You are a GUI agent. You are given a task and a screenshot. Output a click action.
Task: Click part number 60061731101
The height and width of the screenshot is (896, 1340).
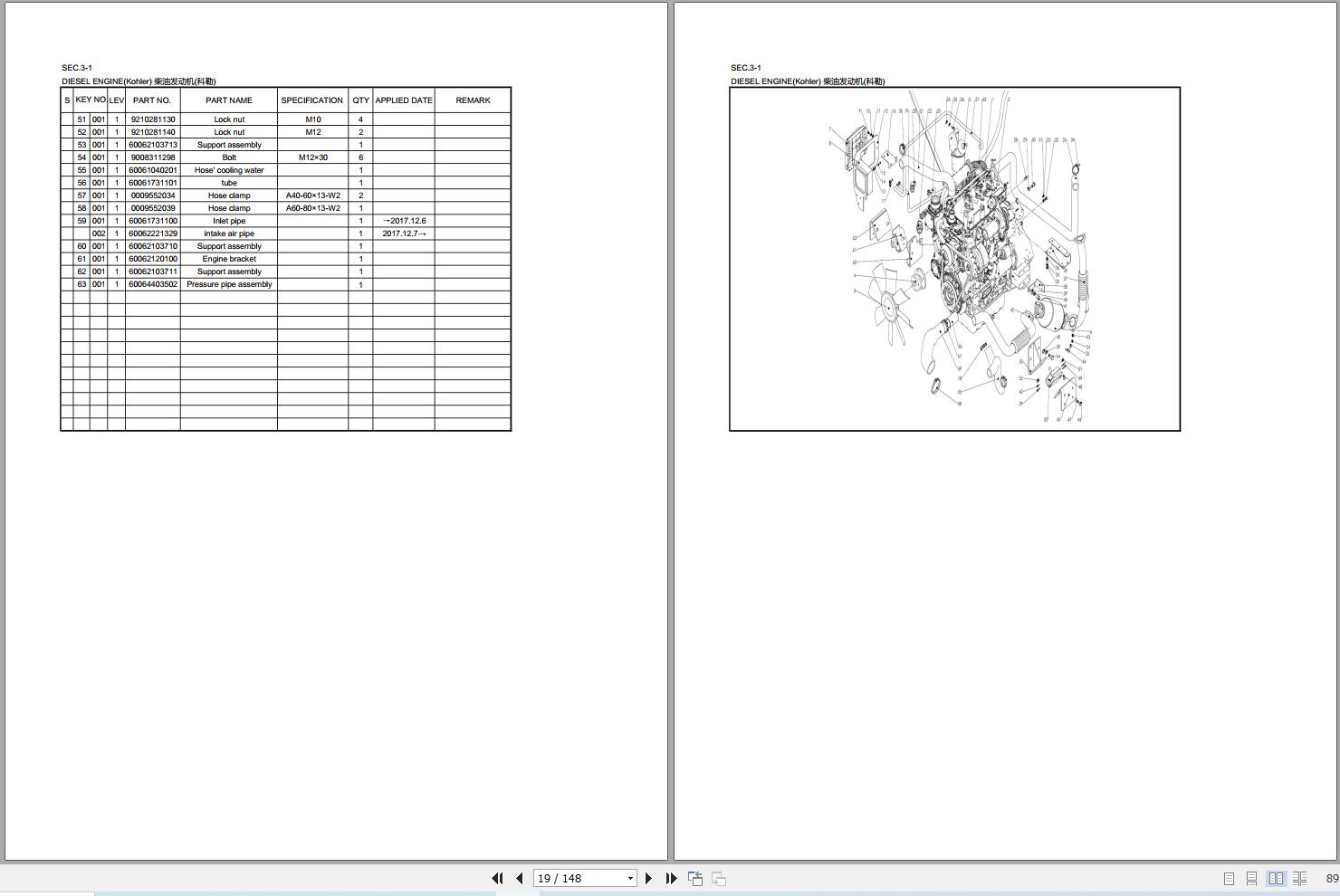click(x=153, y=183)
